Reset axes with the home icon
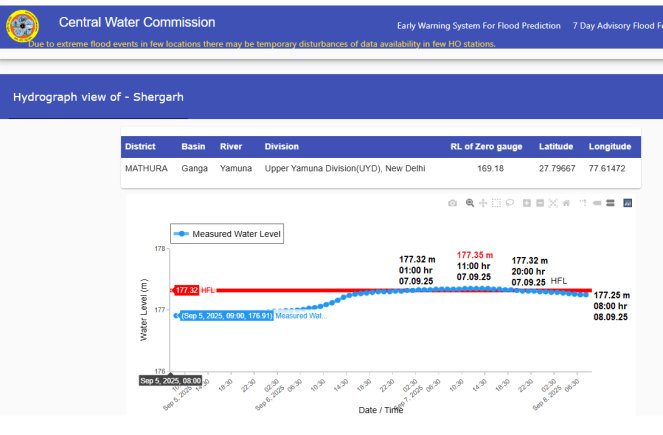 pos(567,203)
